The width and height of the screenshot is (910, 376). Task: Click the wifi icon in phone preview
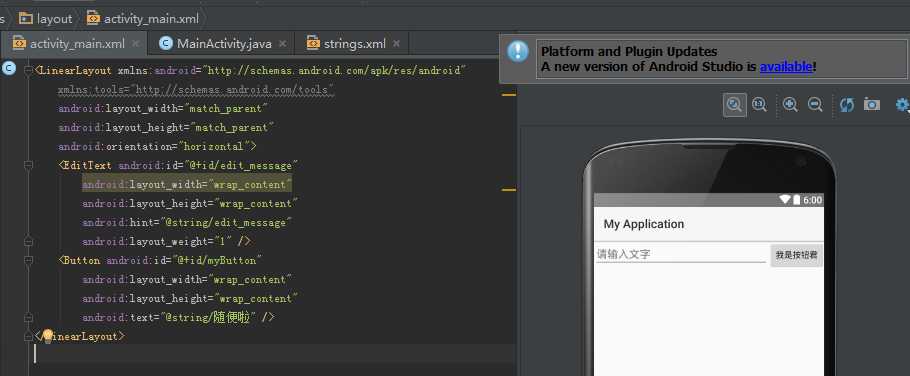pyautogui.click(x=784, y=200)
